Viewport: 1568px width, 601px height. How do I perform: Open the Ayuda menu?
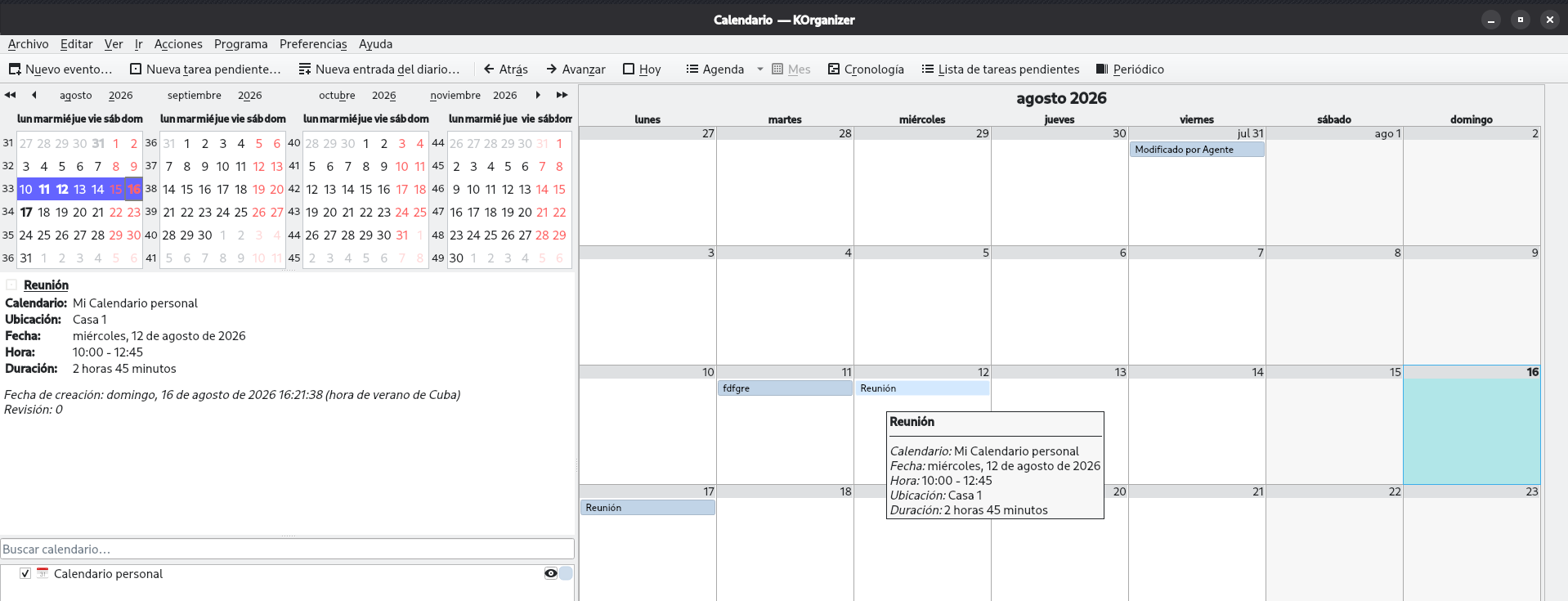375,44
